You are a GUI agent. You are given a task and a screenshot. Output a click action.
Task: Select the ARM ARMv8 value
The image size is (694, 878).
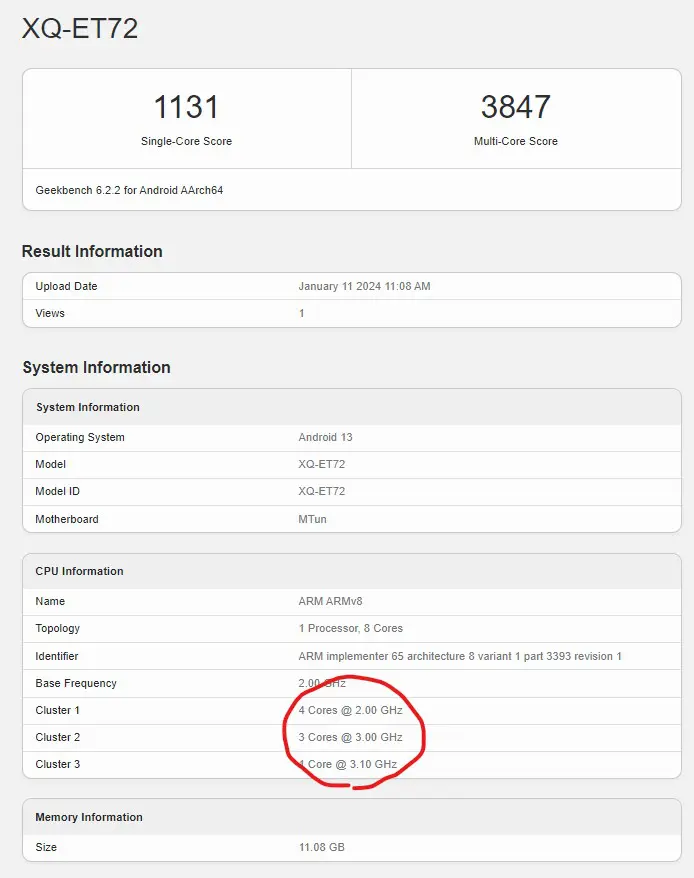click(x=330, y=601)
